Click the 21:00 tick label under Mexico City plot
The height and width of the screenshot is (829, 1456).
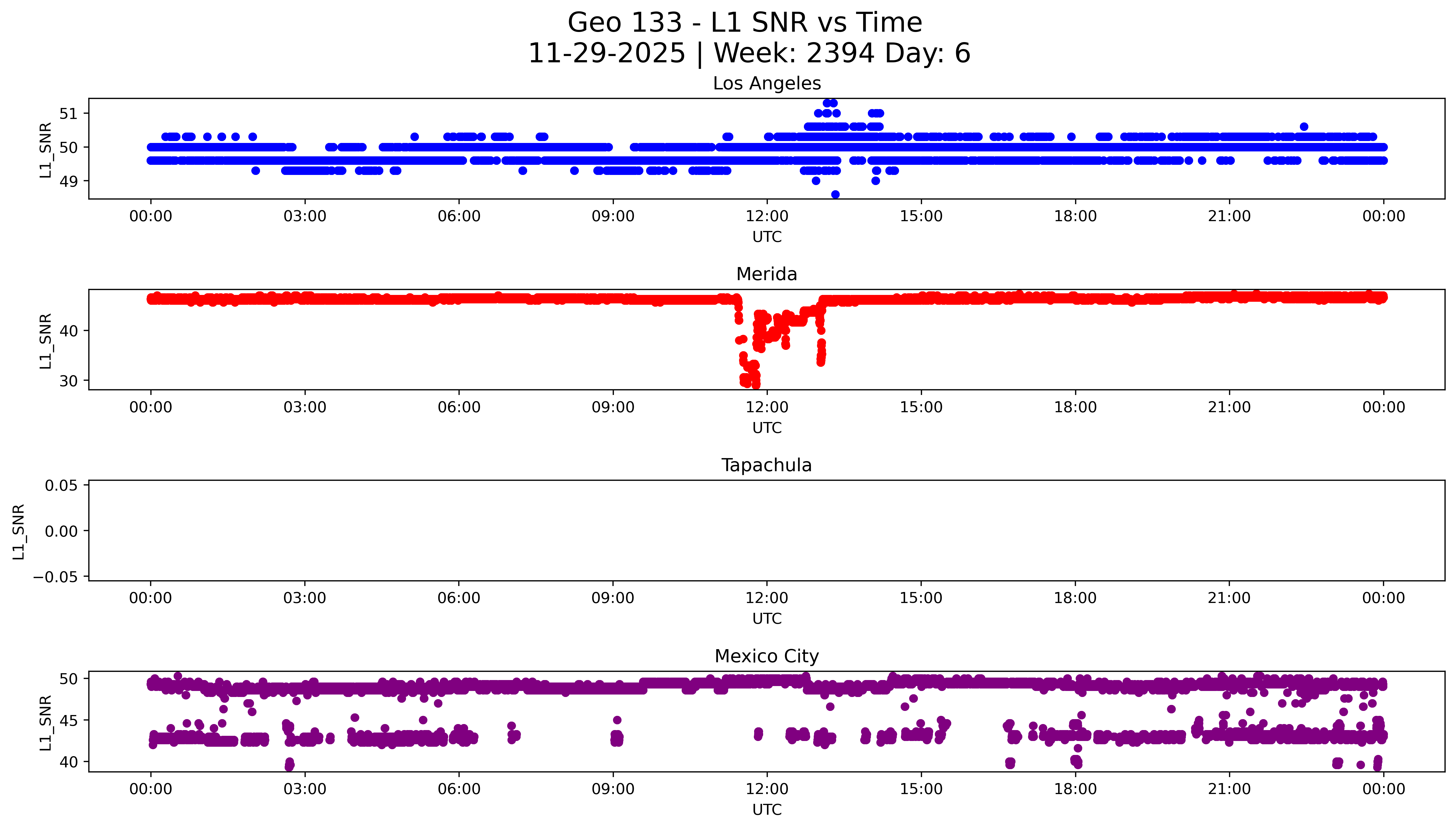click(1229, 789)
